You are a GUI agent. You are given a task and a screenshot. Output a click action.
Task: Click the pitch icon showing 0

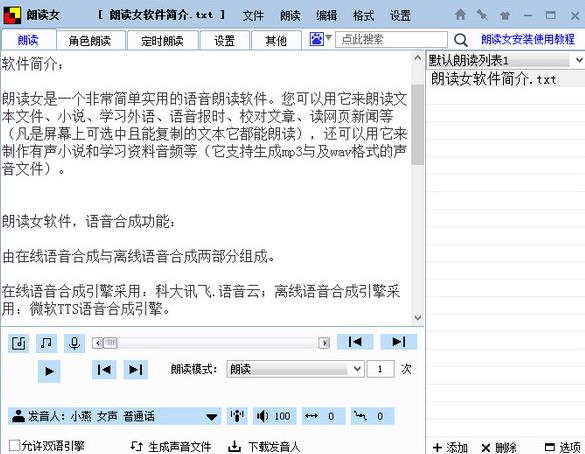point(360,416)
